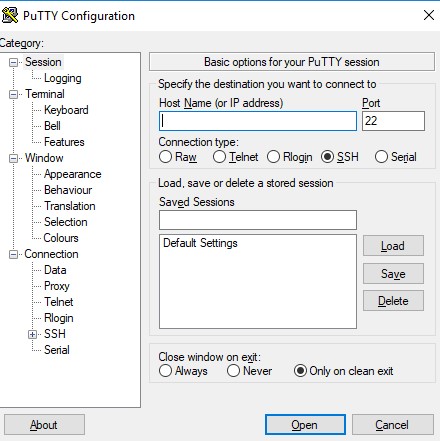Select Default Settings in saved sessions list

click(200, 243)
